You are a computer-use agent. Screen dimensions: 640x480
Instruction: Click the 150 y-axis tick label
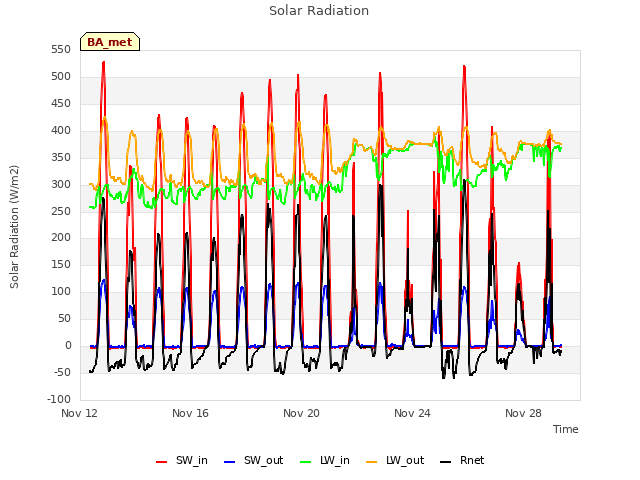tap(61, 264)
